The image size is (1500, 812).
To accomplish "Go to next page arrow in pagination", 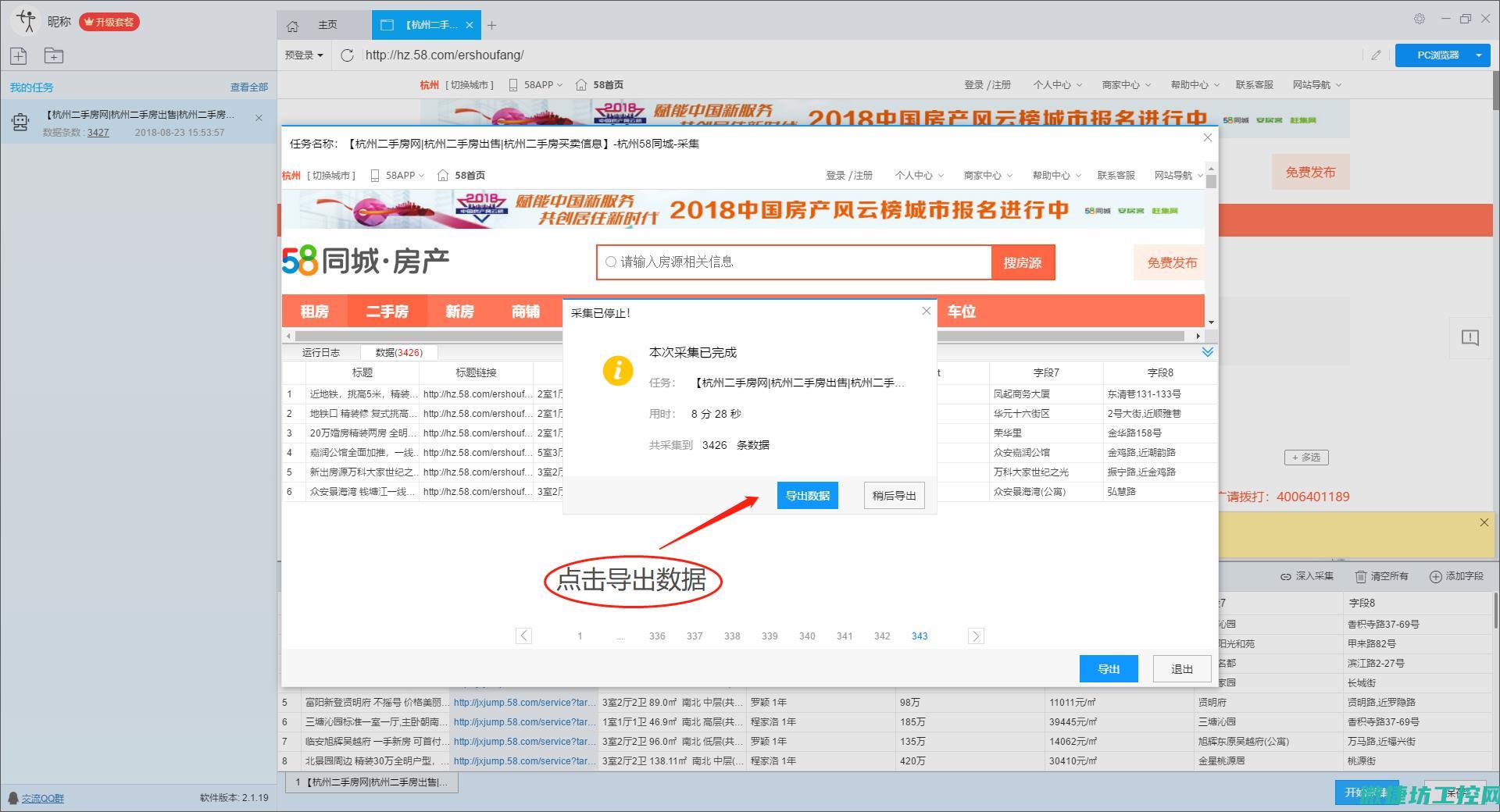I will (x=976, y=636).
